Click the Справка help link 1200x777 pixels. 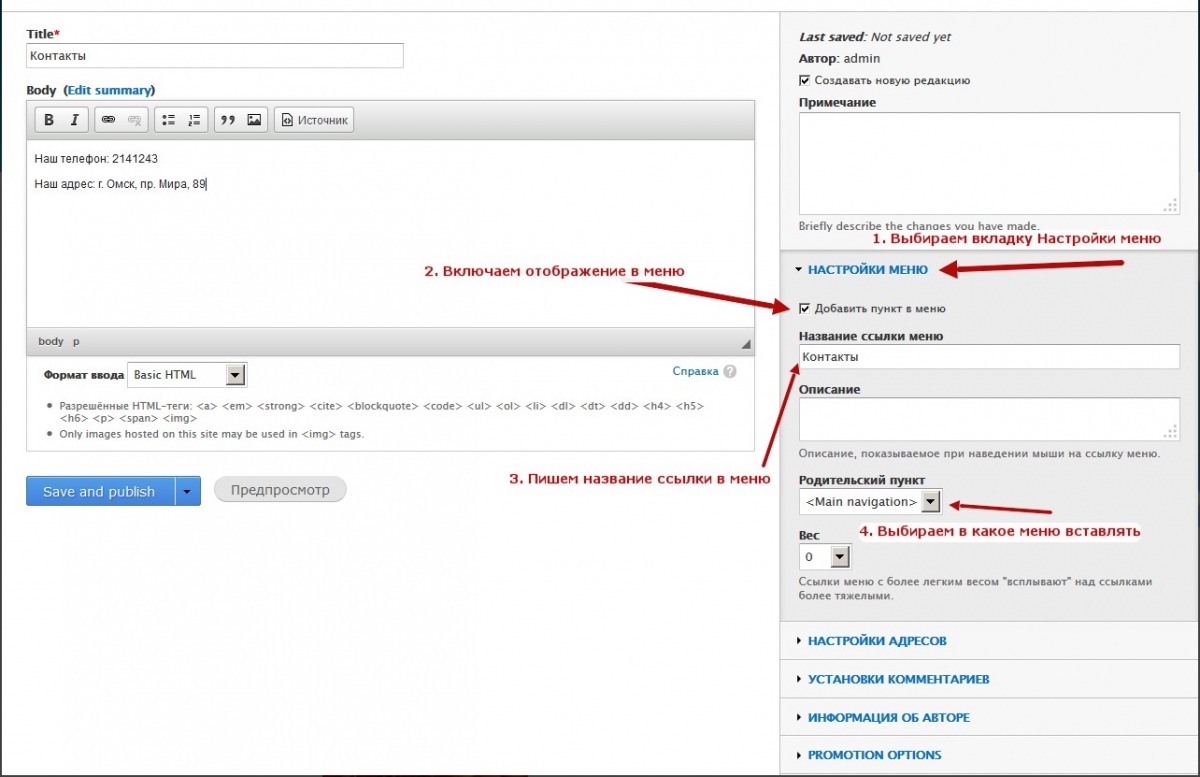[x=695, y=371]
